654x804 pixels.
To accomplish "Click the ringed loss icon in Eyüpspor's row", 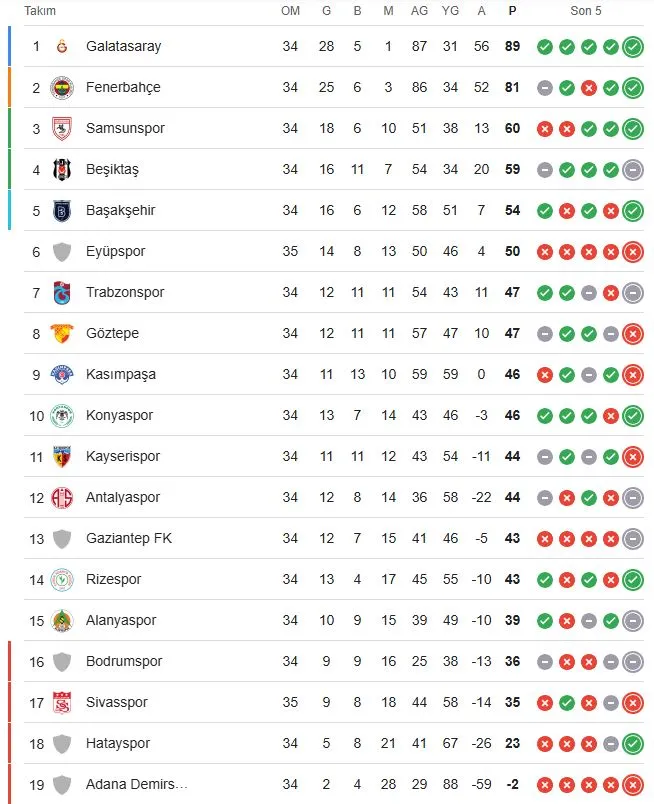I will 632,252.
